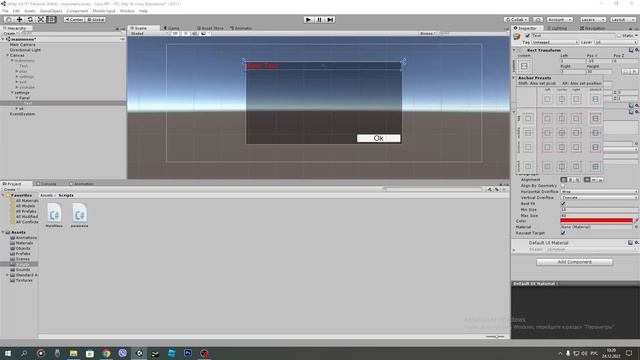The height and width of the screenshot is (360, 640).
Task: Open the Component menu
Action: coord(77,11)
